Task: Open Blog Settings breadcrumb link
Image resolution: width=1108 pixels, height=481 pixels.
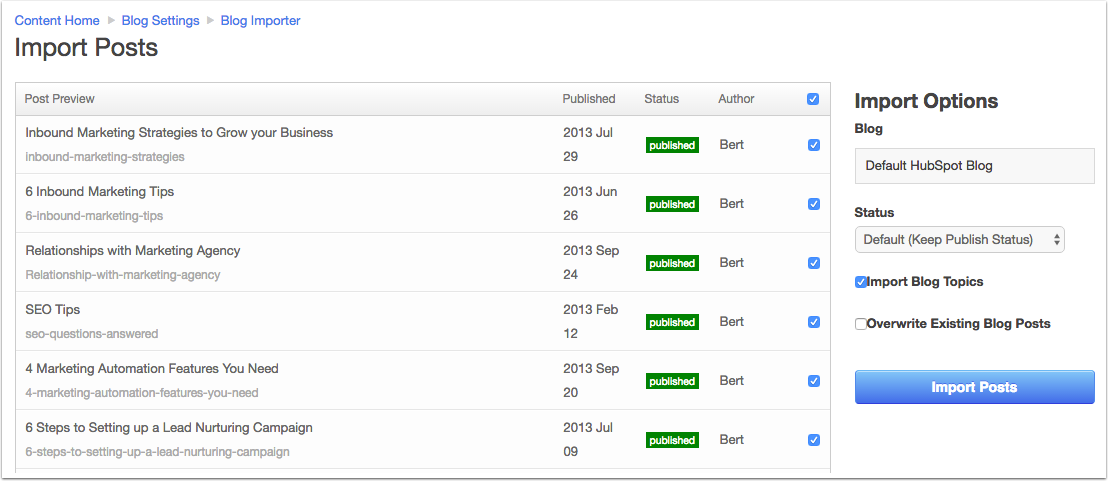Action: (x=160, y=20)
